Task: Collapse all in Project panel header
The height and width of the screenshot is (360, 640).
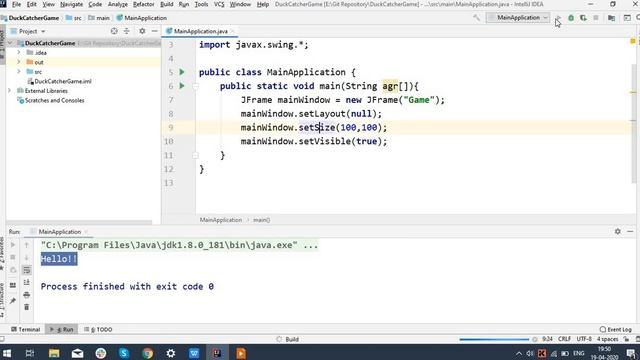Action: click(127, 31)
